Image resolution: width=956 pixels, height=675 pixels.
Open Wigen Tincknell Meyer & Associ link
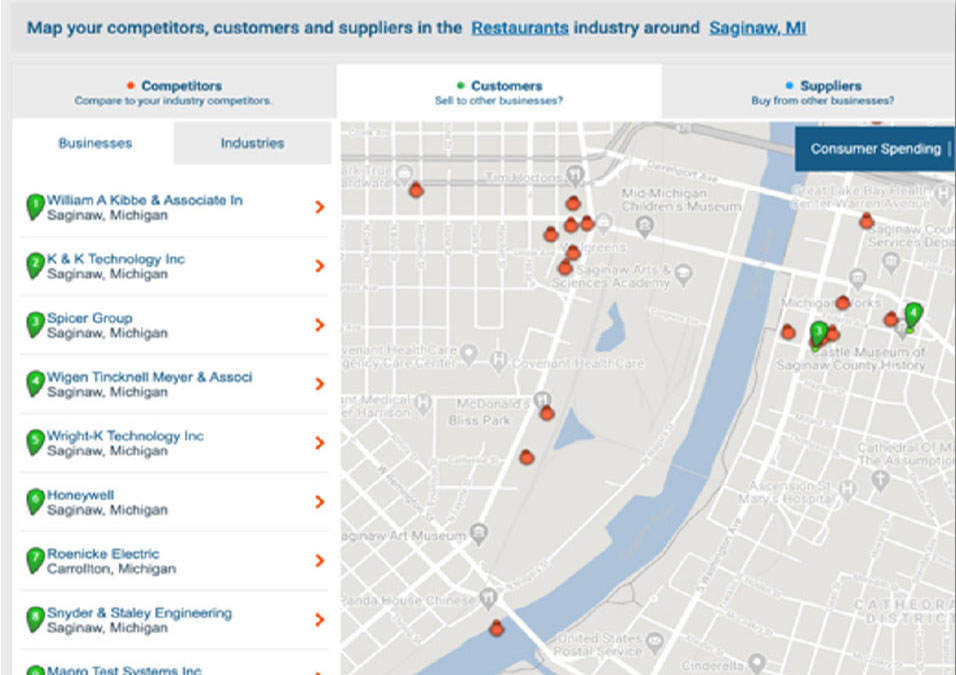pyautogui.click(x=149, y=377)
